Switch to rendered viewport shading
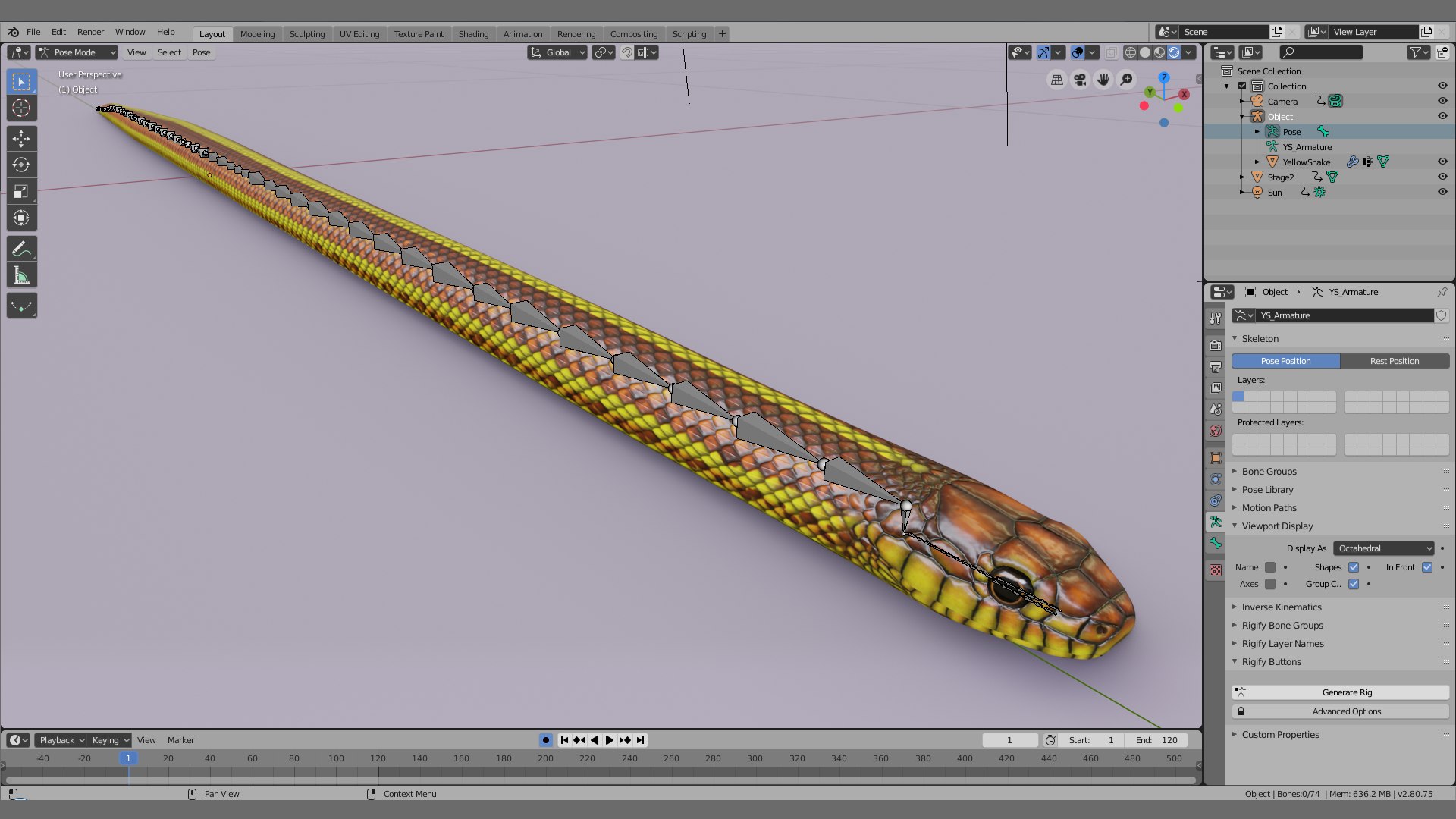Screen dimensions: 1456x819 click(x=1174, y=52)
